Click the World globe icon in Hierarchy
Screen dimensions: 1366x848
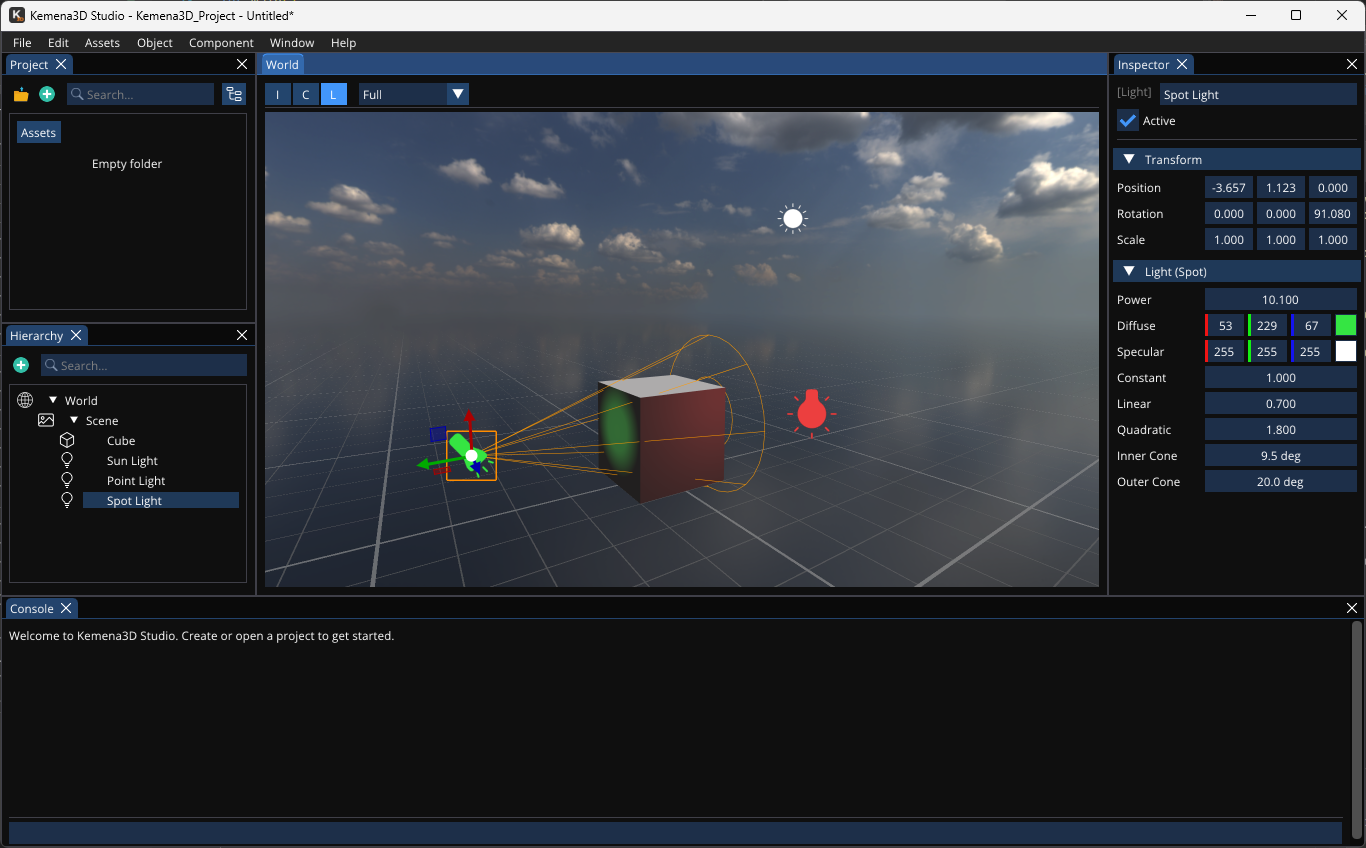click(x=26, y=401)
